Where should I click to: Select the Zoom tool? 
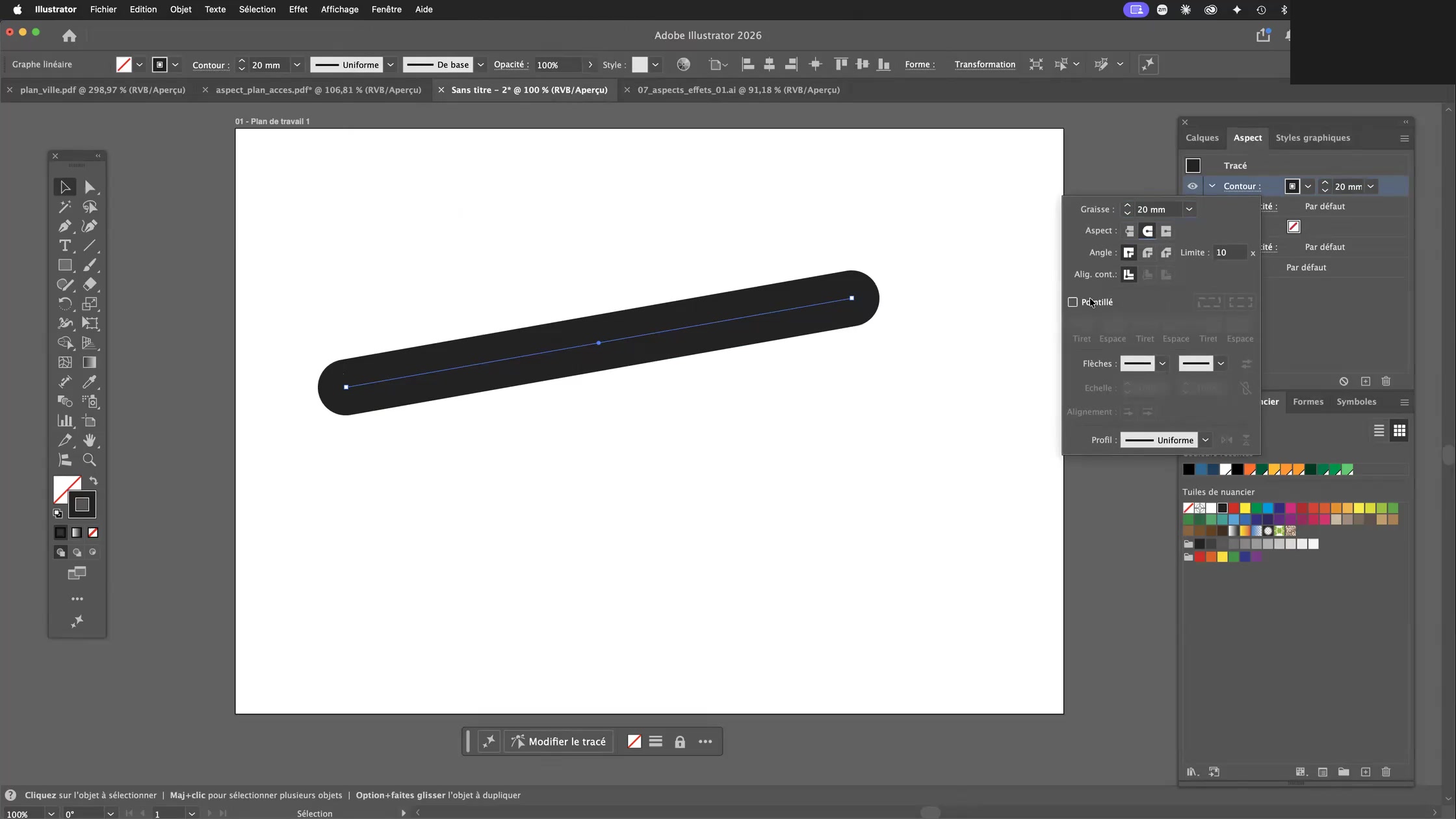click(90, 460)
